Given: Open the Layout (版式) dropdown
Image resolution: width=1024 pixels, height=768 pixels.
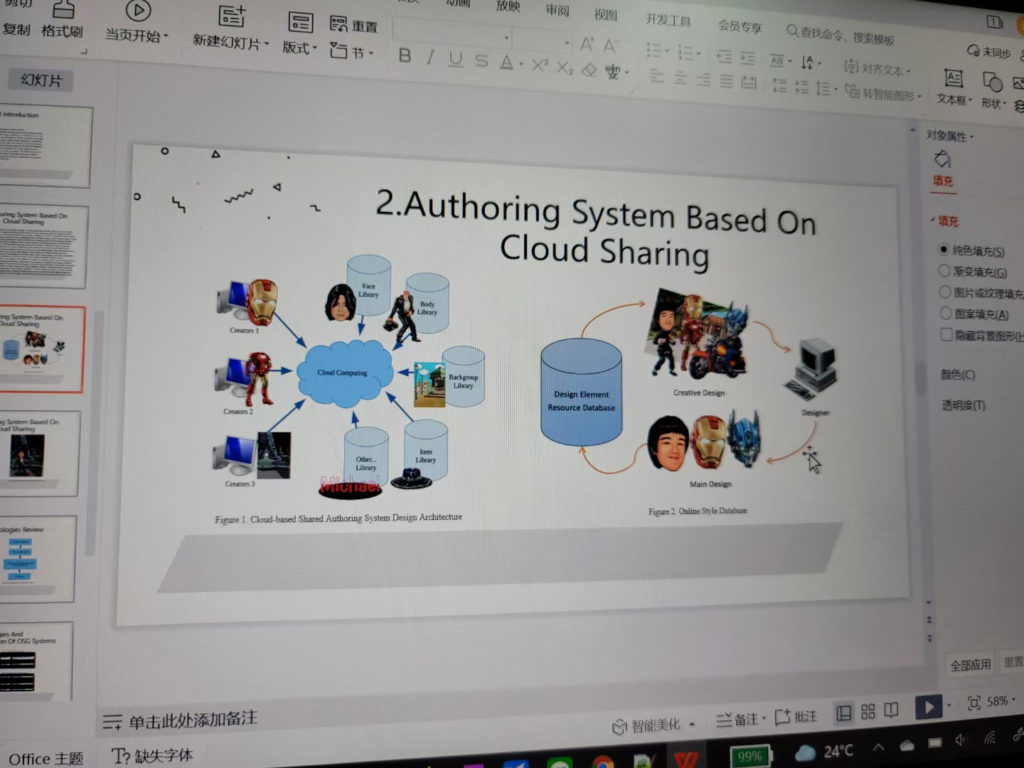Looking at the screenshot, I should tap(299, 34).
